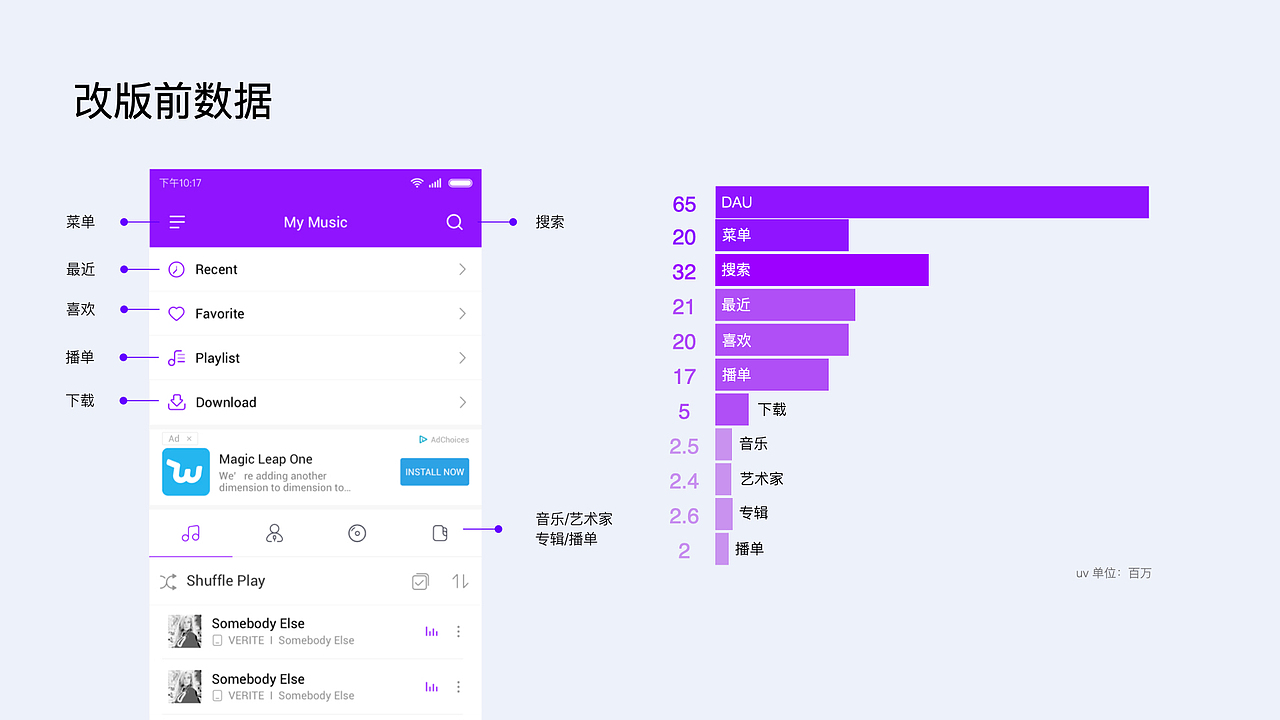Switch to the Songs tab with music note icon
This screenshot has width=1280, height=720.
[x=191, y=533]
